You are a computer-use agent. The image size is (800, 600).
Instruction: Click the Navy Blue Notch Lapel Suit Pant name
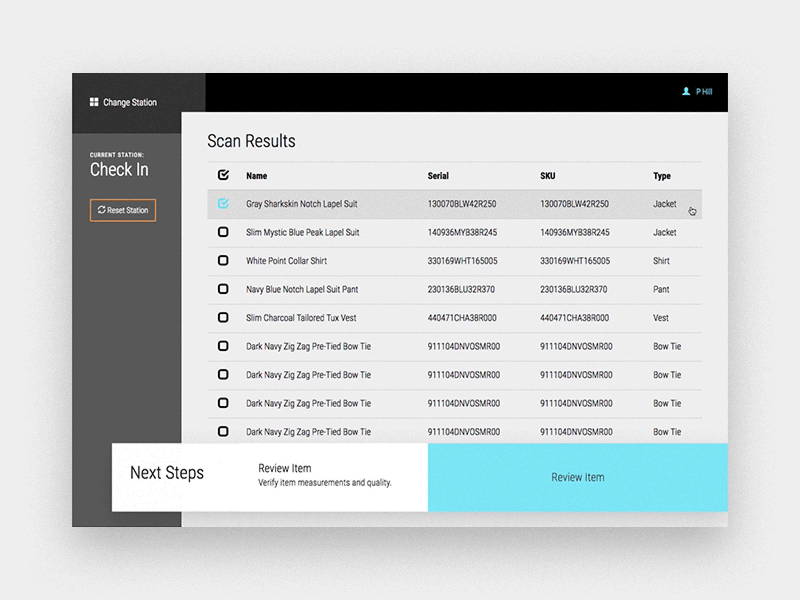pyautogui.click(x=302, y=289)
